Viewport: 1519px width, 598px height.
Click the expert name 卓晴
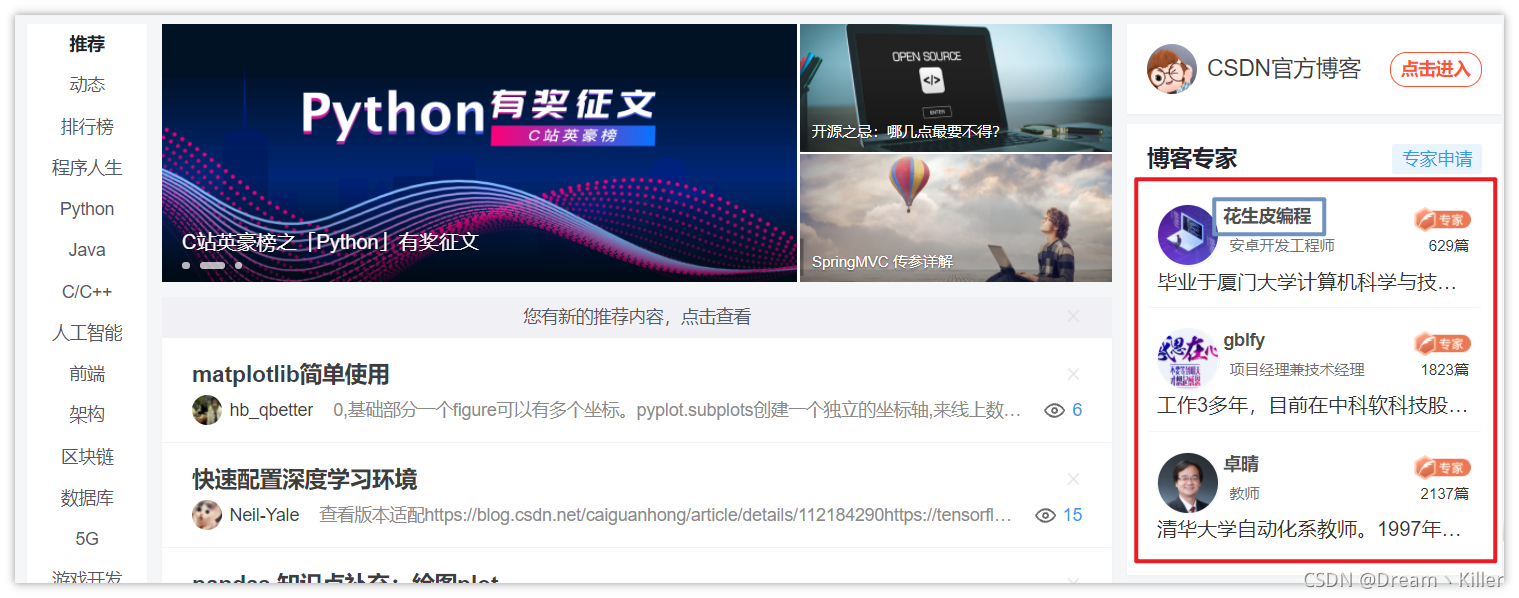(1241, 464)
